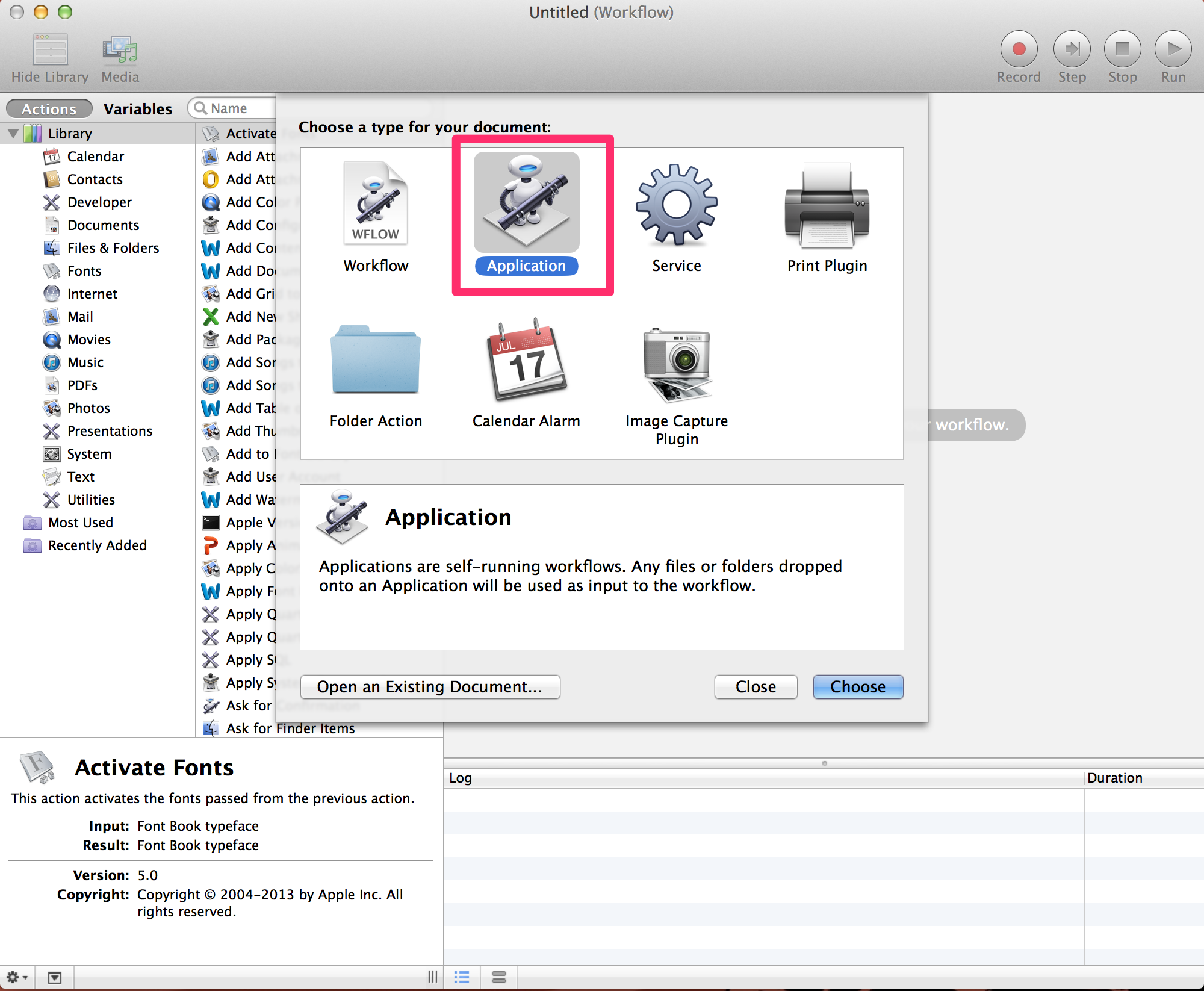Screen dimensions: 1204x991
Task: Switch to the Actions tab
Action: (x=49, y=109)
